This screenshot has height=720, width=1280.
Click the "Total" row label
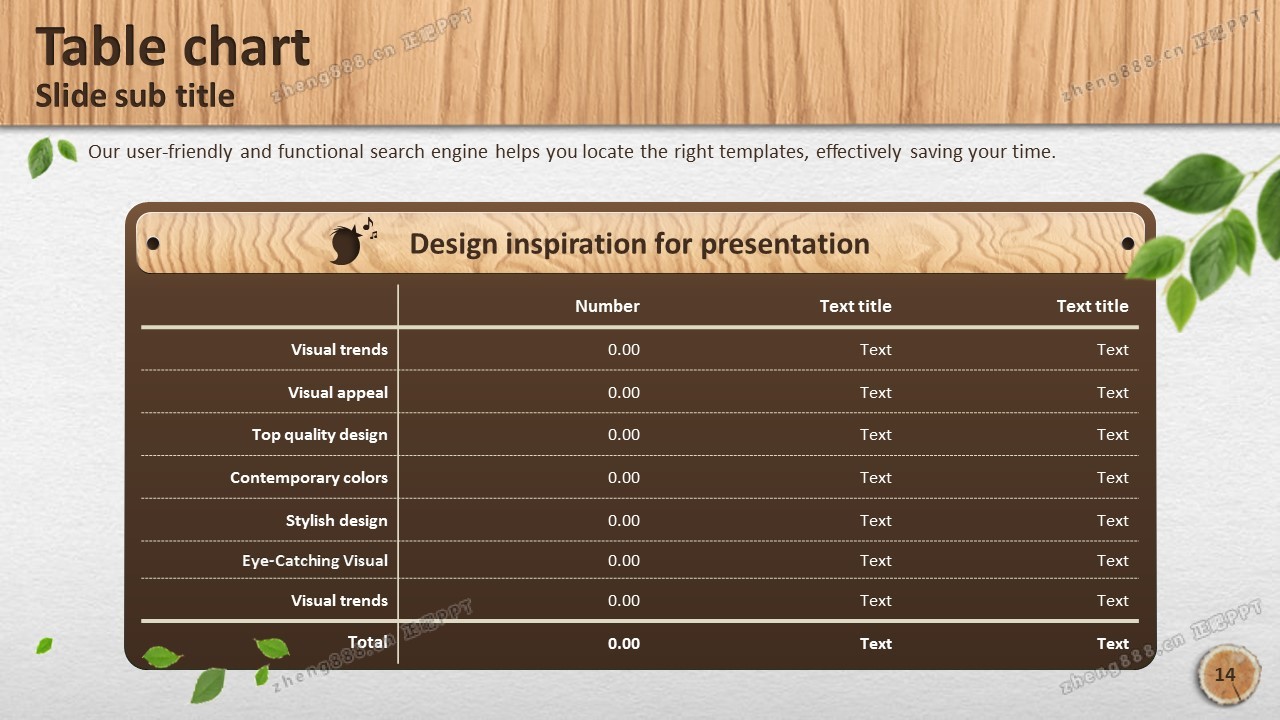(x=367, y=642)
